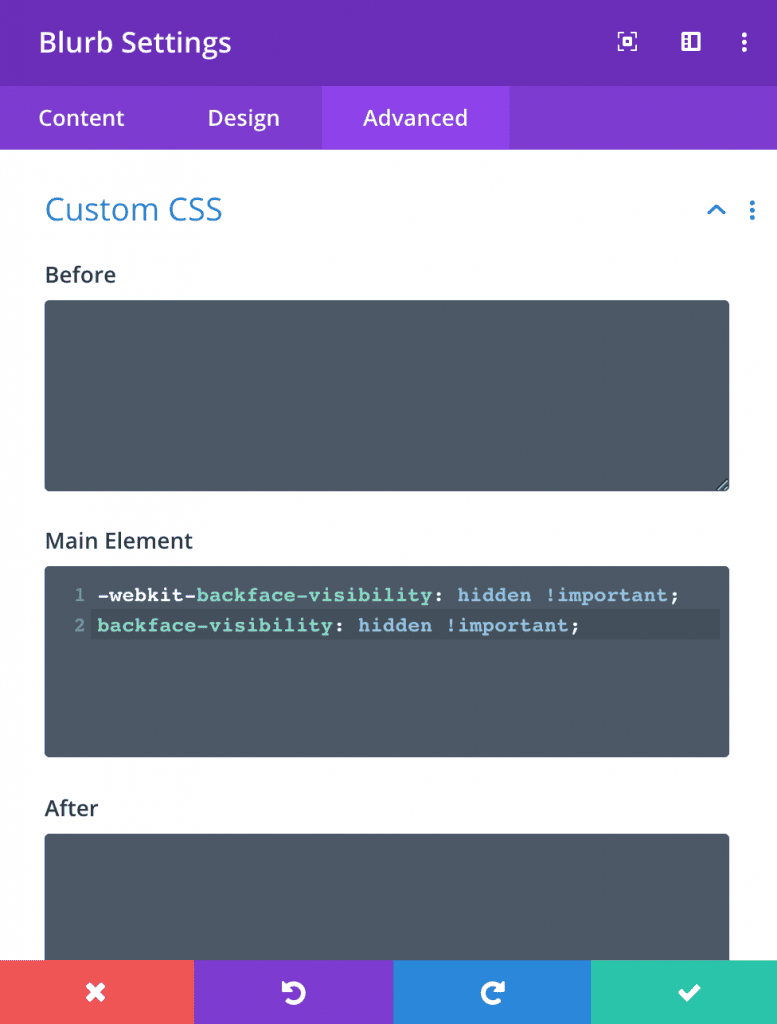Switch to the Content tab
The image size is (777, 1024).
click(81, 118)
